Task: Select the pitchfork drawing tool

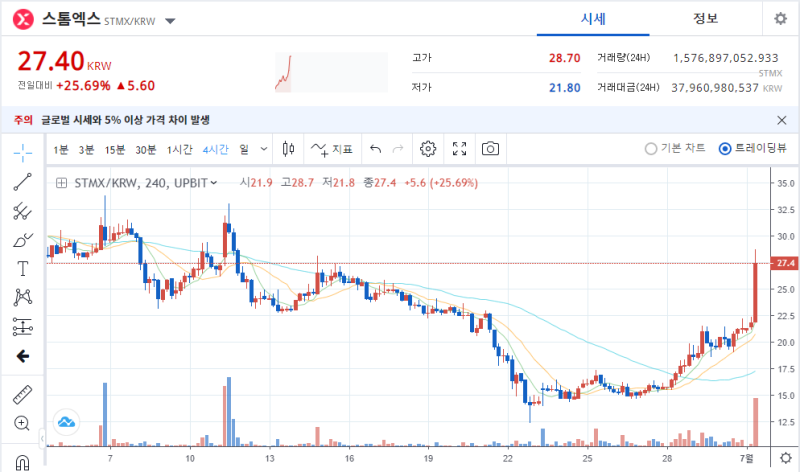Action: click(22, 211)
